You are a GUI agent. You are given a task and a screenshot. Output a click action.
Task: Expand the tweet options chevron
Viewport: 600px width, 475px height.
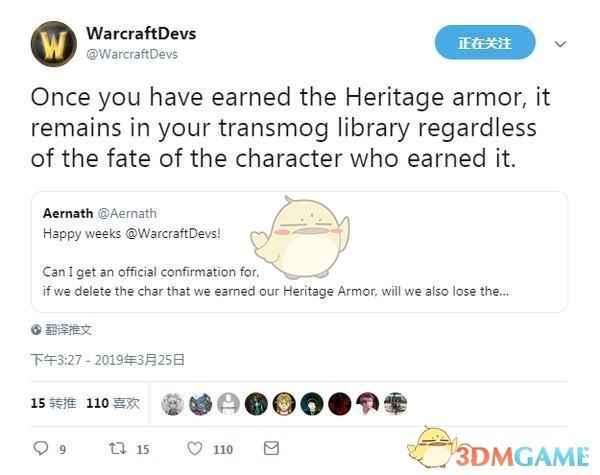[560, 44]
